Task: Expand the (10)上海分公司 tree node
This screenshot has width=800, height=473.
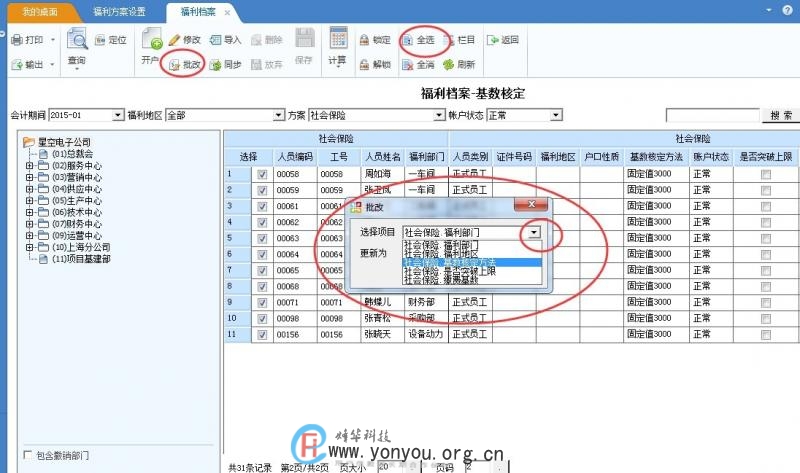Action: [x=29, y=247]
